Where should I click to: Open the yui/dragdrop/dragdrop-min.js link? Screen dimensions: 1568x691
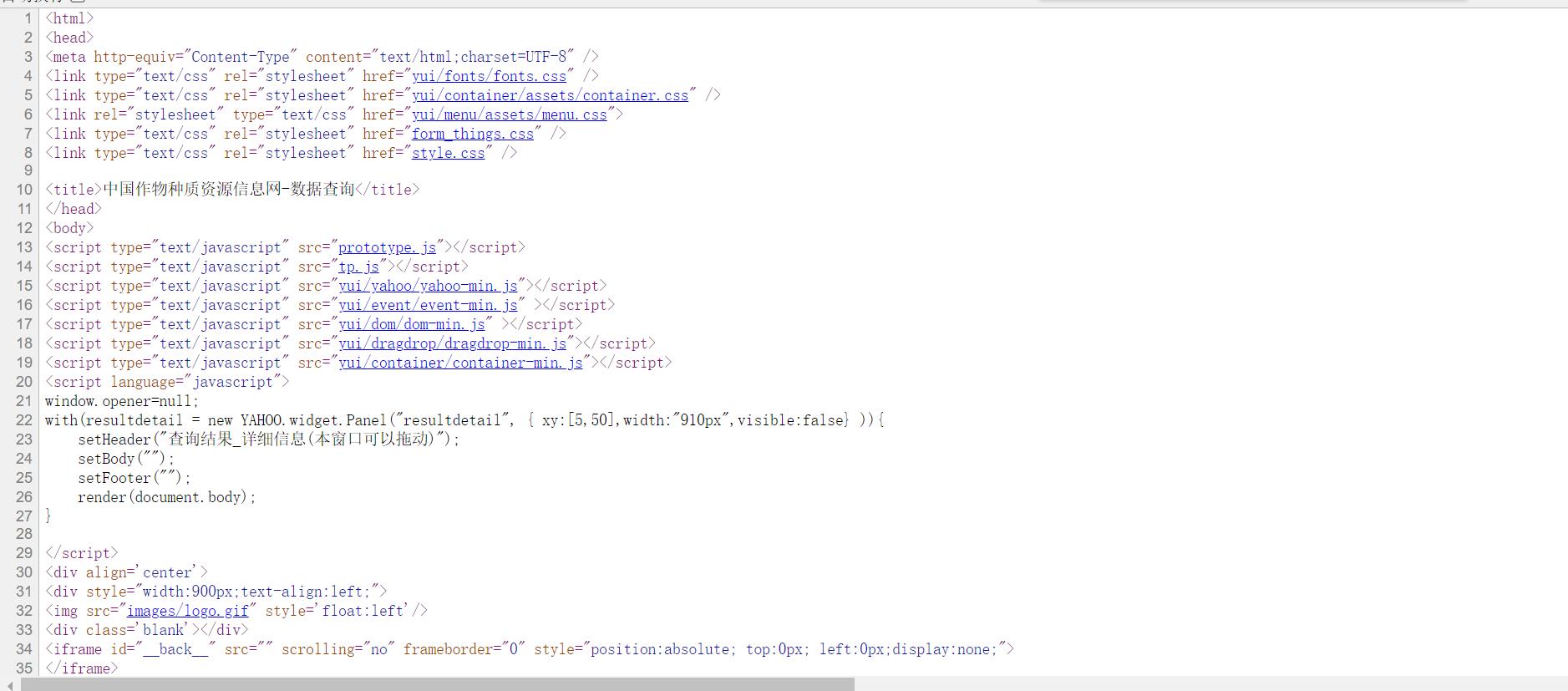point(452,343)
